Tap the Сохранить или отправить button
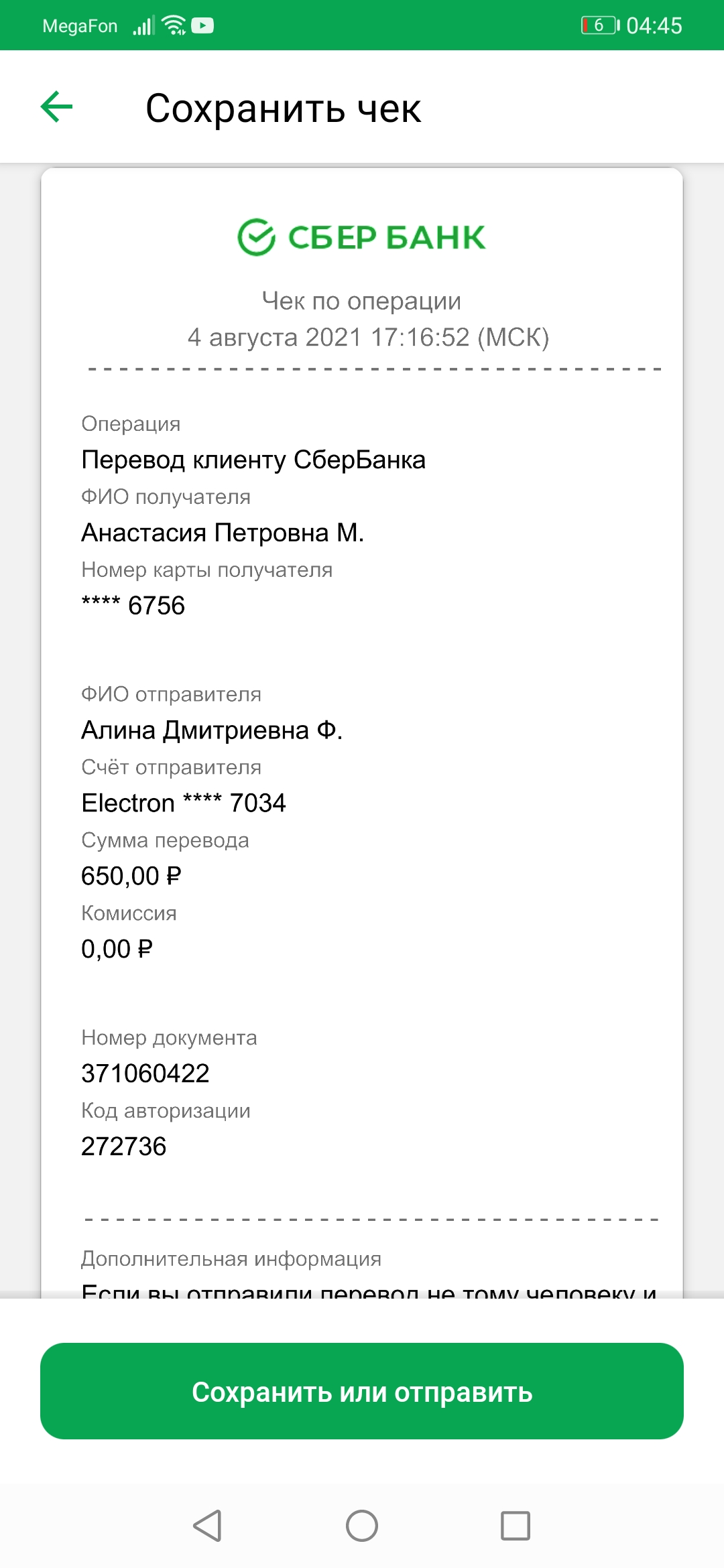 coord(362,1391)
